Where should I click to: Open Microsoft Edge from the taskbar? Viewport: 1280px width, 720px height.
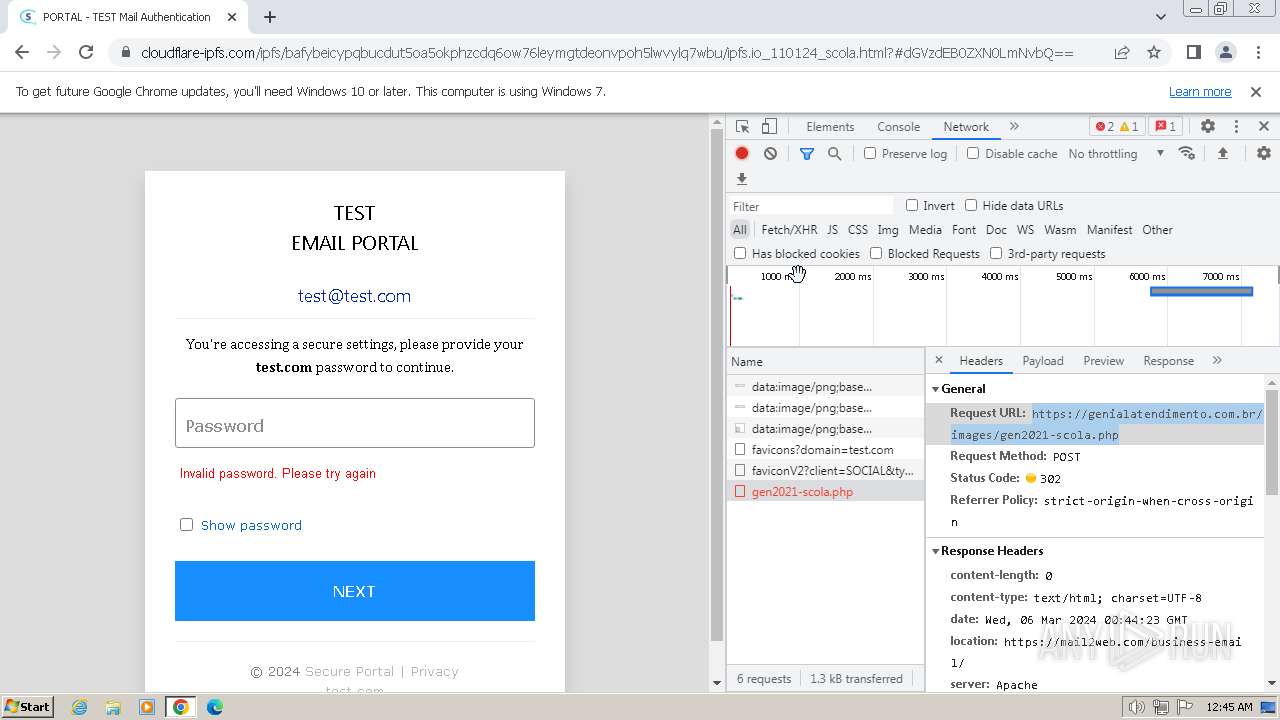(x=214, y=707)
